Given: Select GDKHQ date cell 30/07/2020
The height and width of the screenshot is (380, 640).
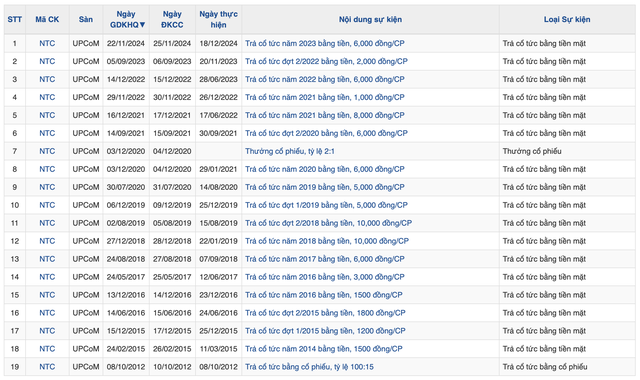Looking at the screenshot, I should pyautogui.click(x=126, y=187).
